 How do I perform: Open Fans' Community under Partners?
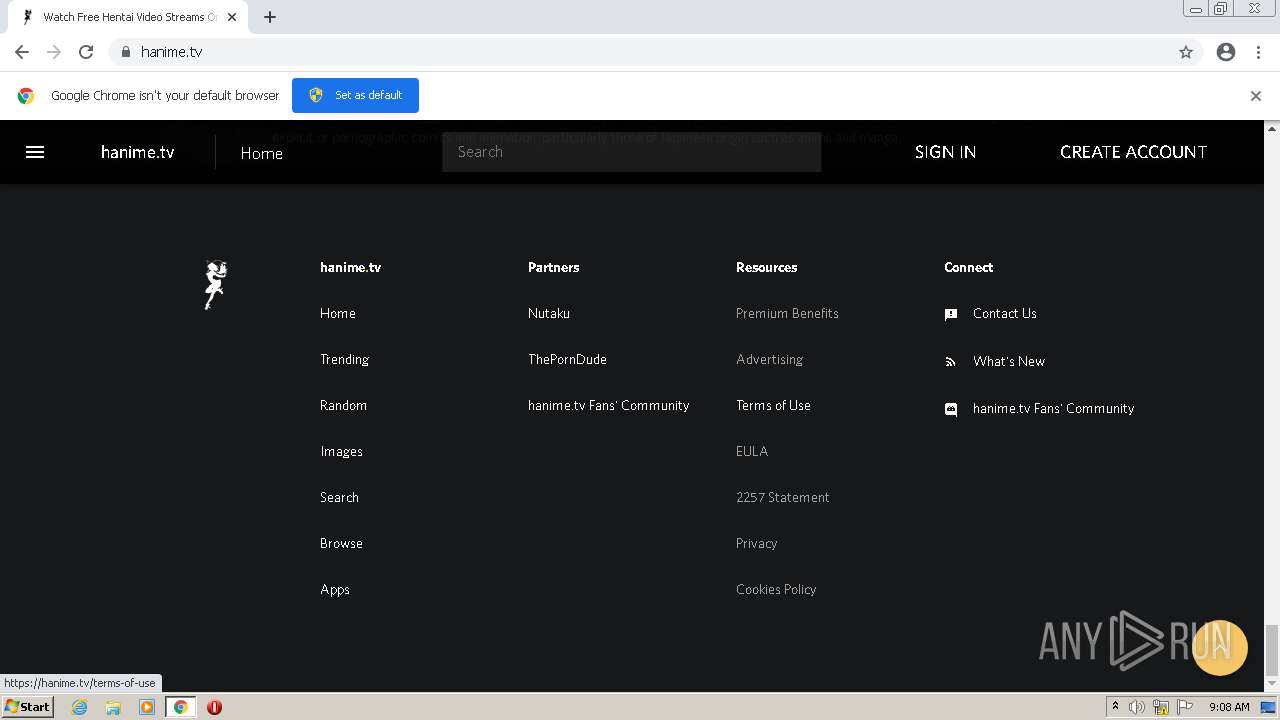(x=608, y=405)
